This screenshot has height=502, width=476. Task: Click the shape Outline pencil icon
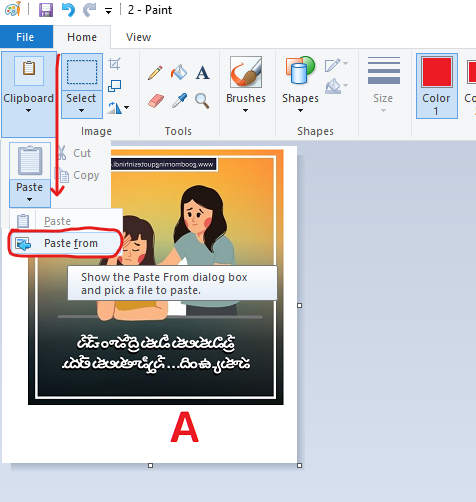(333, 65)
